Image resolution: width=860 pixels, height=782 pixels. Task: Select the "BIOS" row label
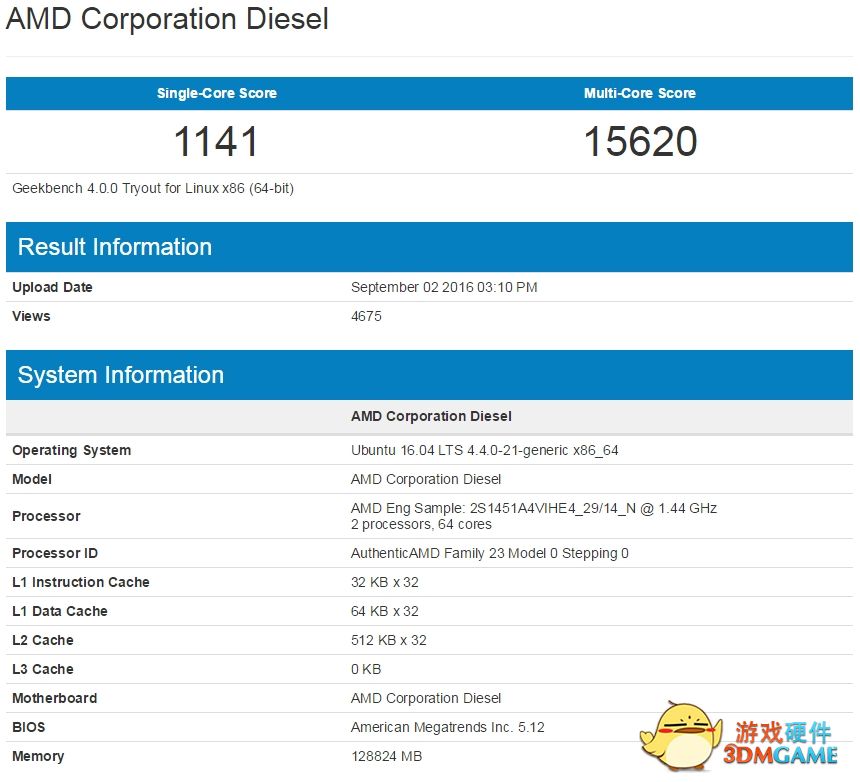[x=29, y=727]
